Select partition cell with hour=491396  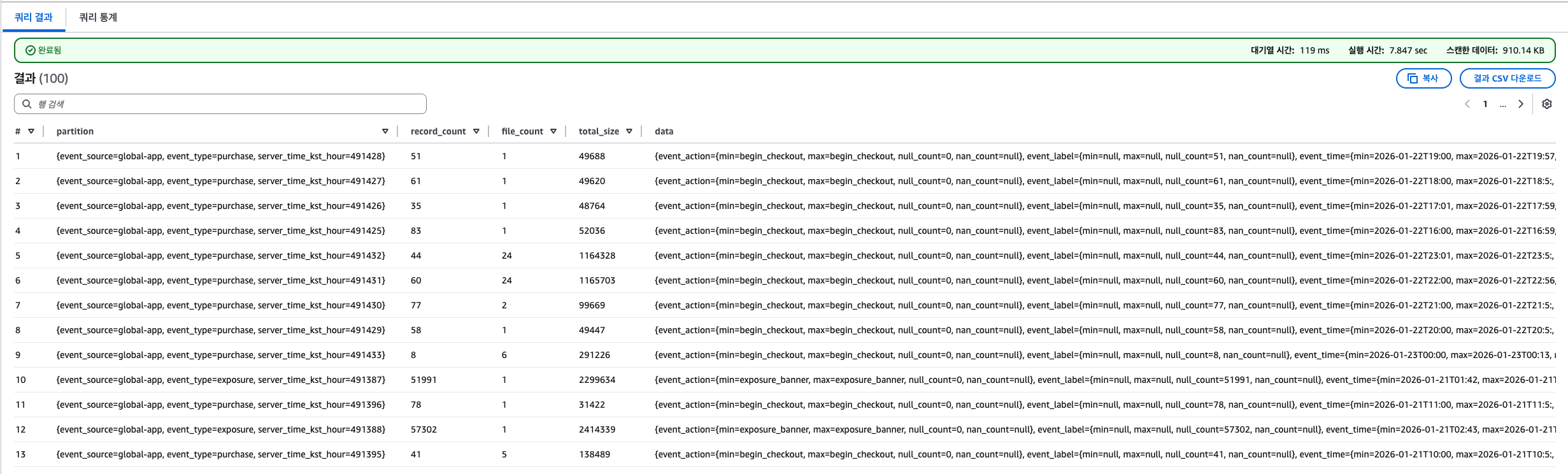point(221,405)
